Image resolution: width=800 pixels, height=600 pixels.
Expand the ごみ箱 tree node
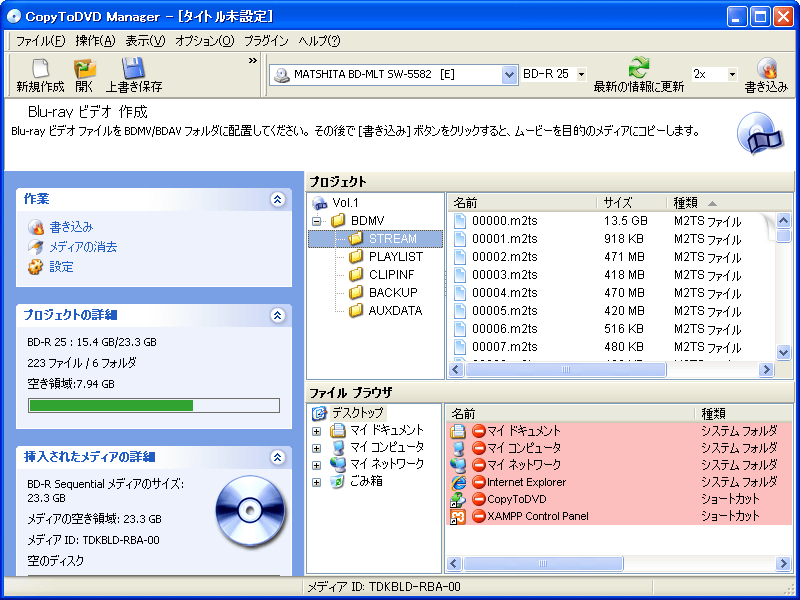pyautogui.click(x=317, y=482)
